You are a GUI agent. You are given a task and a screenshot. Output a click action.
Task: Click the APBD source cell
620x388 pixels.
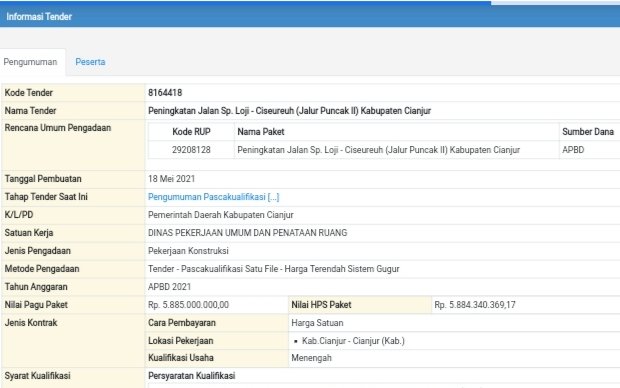573,150
